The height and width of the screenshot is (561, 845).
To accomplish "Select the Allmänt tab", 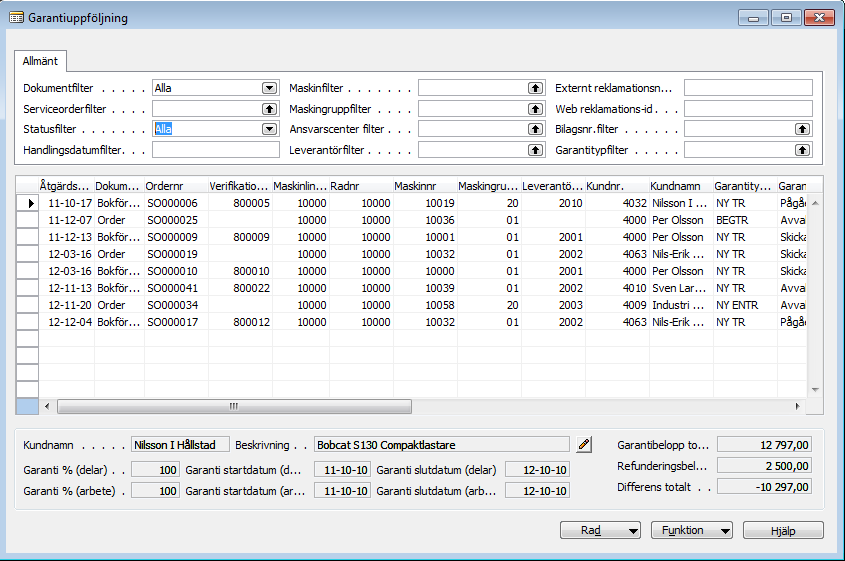I will 40,61.
